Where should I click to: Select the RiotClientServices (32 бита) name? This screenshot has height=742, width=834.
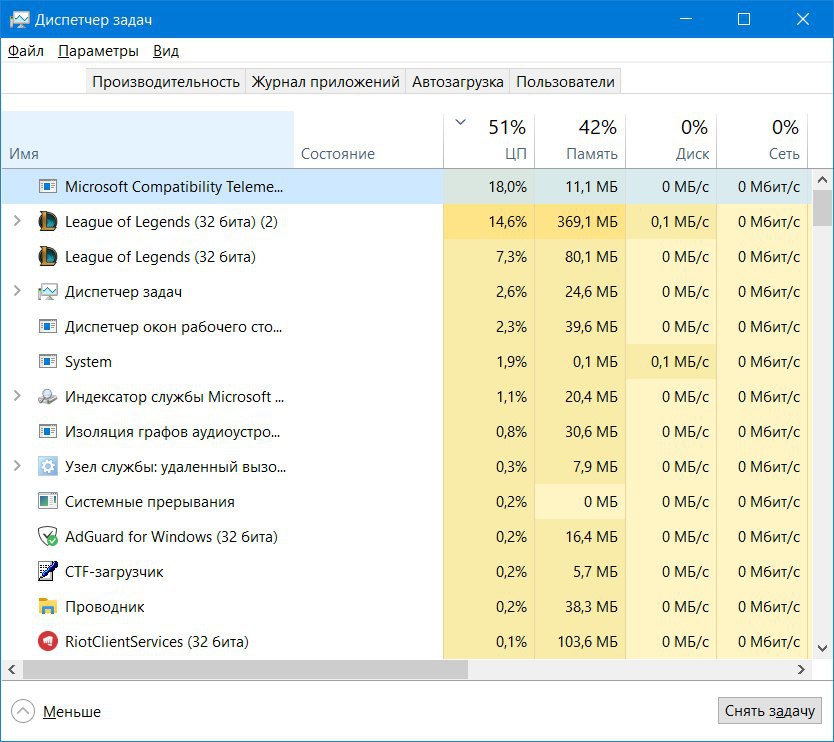point(157,641)
